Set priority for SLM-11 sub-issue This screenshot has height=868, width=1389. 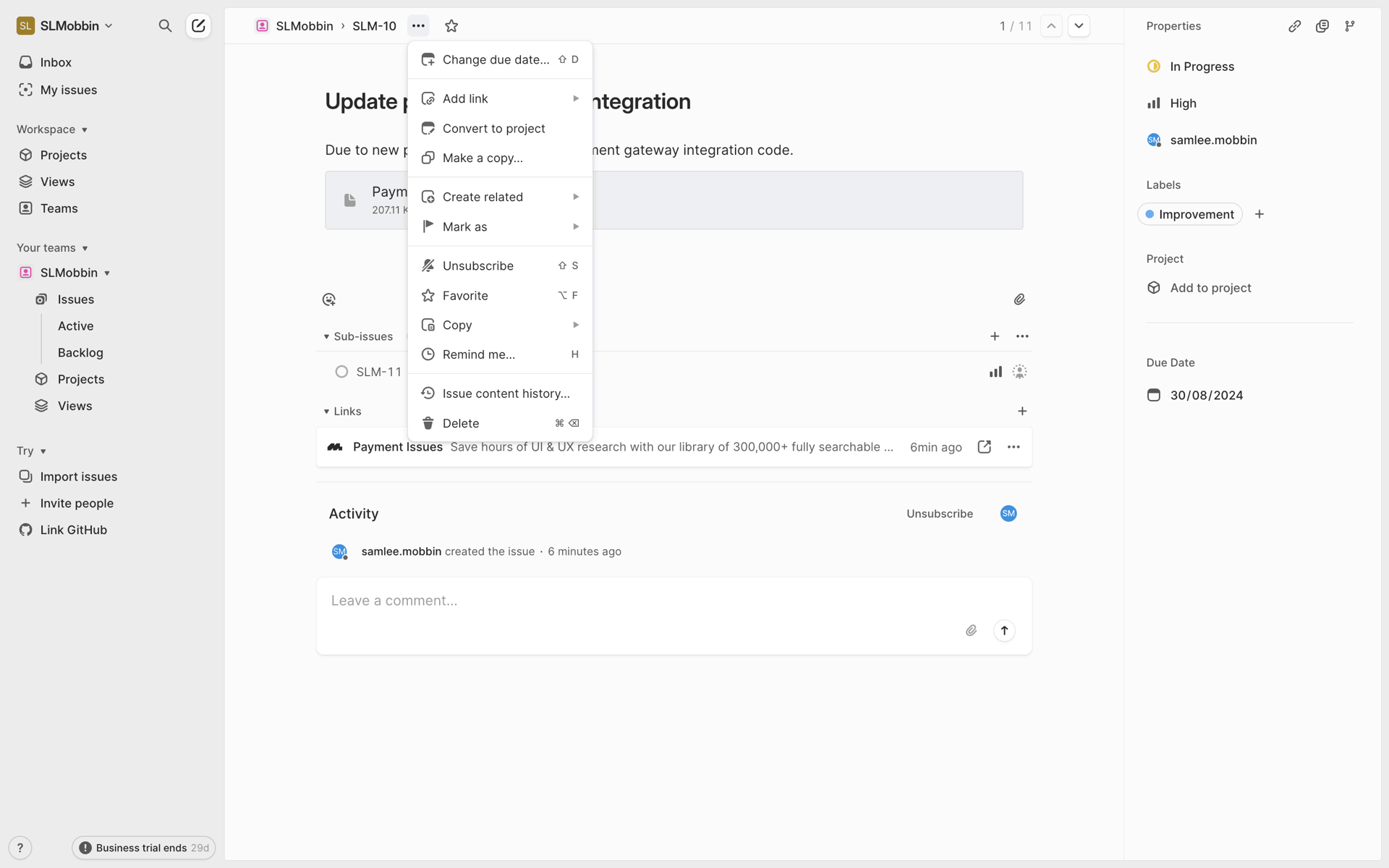coord(995,372)
